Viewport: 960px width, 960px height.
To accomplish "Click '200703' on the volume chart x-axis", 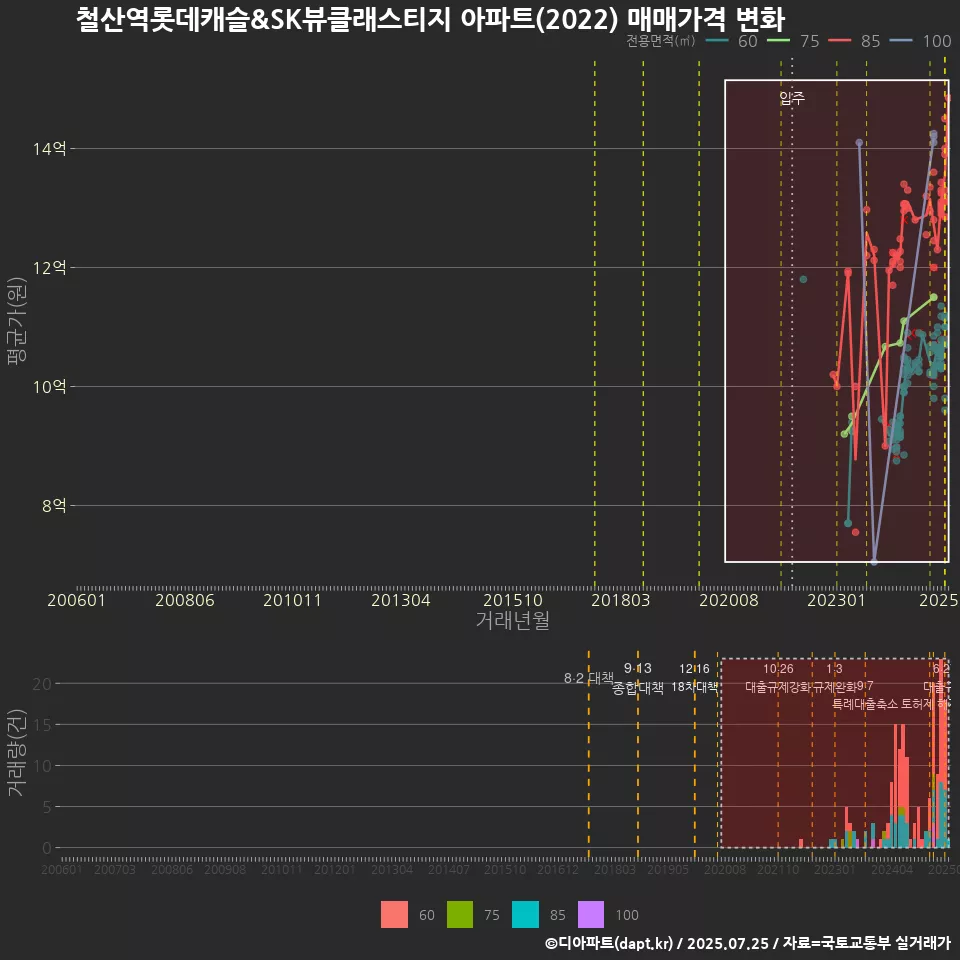I will click(115, 869).
